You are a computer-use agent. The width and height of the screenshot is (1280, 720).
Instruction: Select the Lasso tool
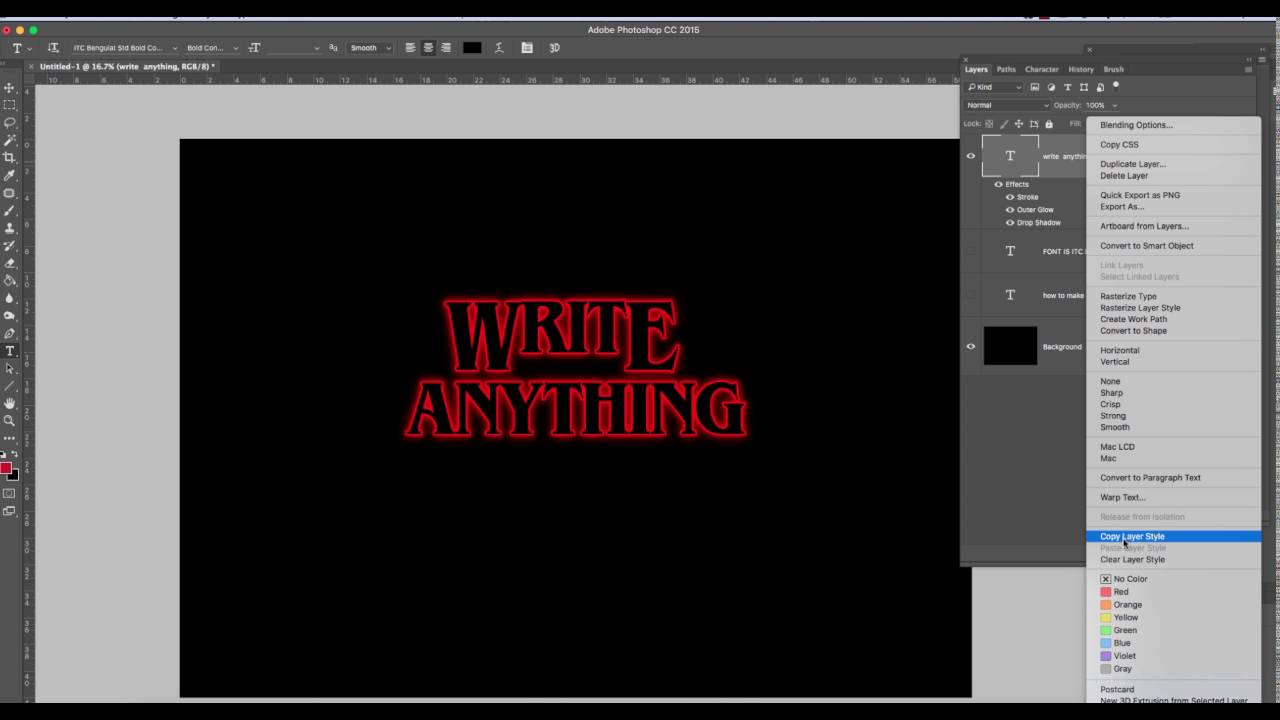(x=10, y=123)
